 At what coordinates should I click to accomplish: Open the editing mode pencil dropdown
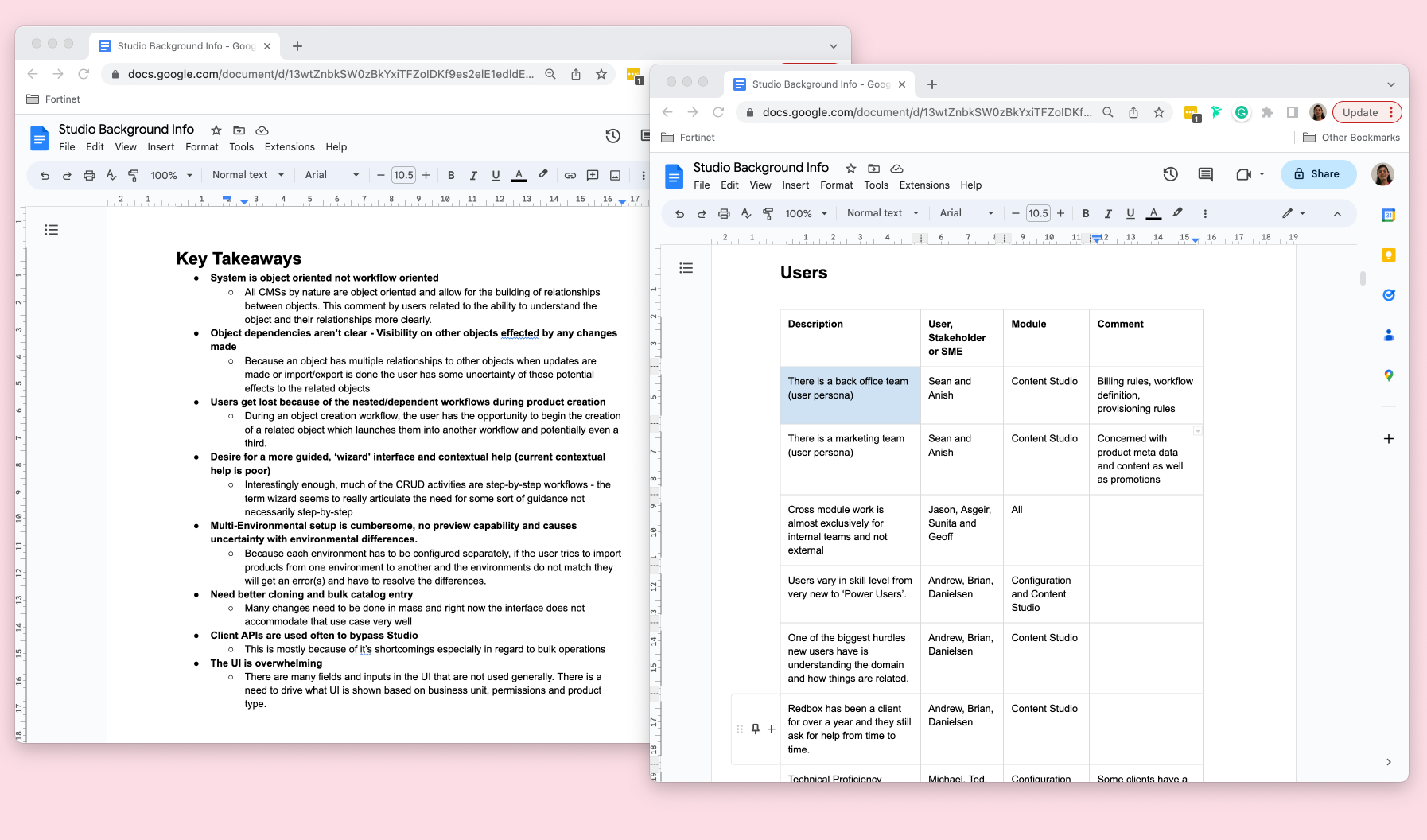coord(1293,213)
